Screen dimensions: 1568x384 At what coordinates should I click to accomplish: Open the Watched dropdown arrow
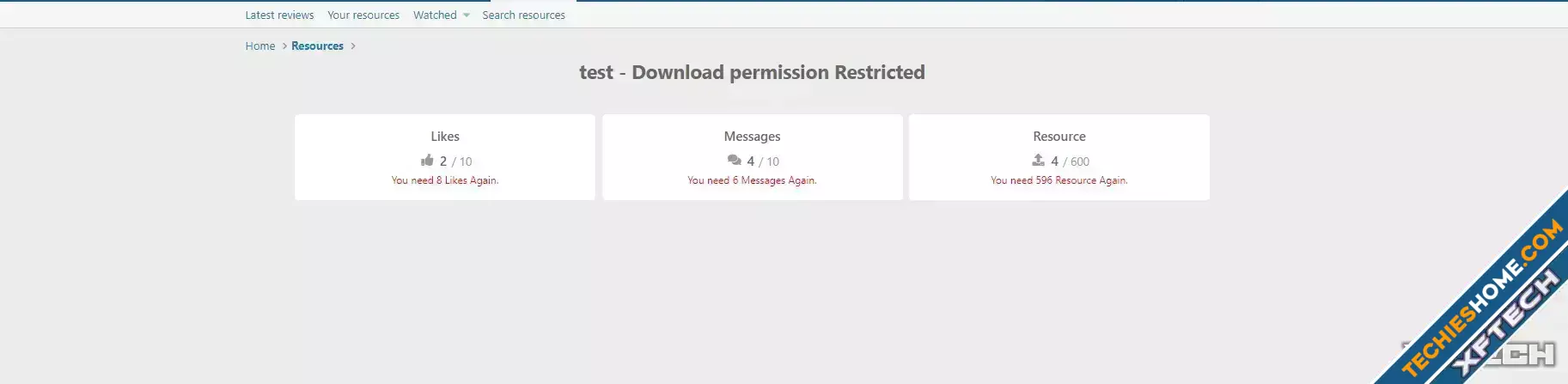tap(467, 15)
